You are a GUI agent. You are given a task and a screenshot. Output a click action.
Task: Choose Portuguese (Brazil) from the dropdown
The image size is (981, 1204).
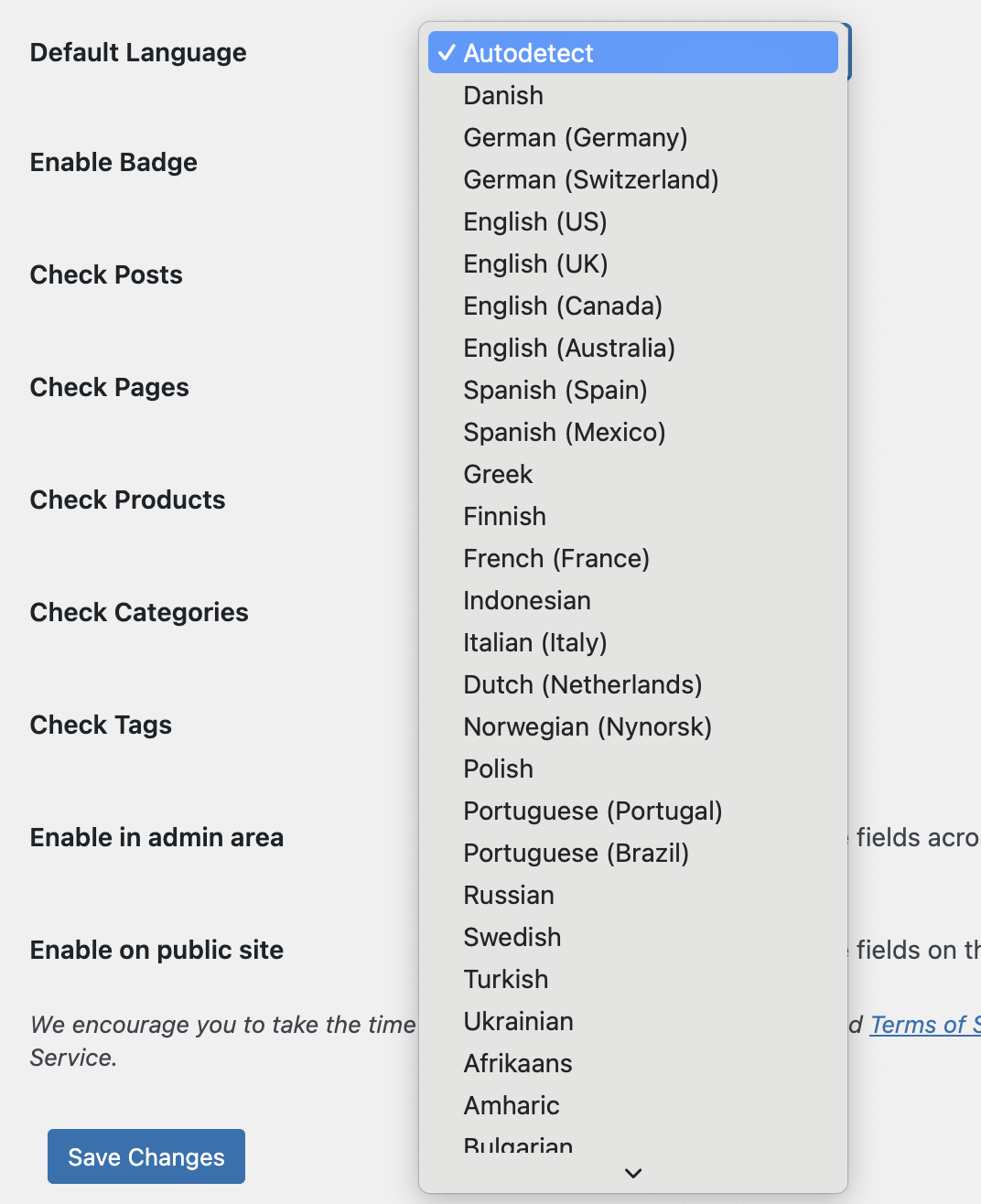577,853
